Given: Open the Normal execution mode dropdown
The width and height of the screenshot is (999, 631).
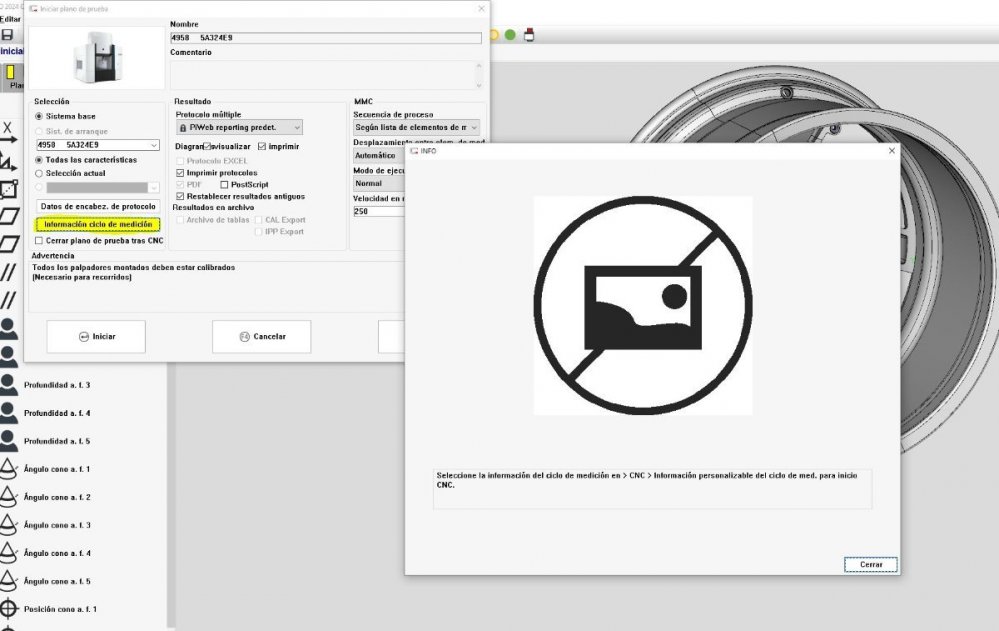Looking at the screenshot, I should [380, 184].
